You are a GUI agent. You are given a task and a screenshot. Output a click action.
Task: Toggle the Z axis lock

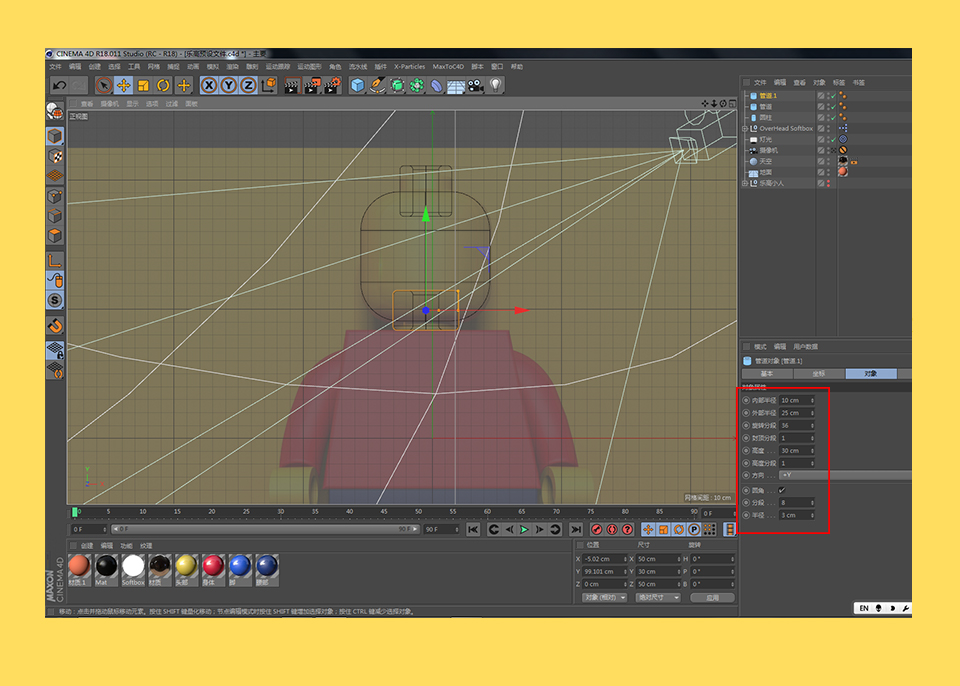(x=248, y=86)
